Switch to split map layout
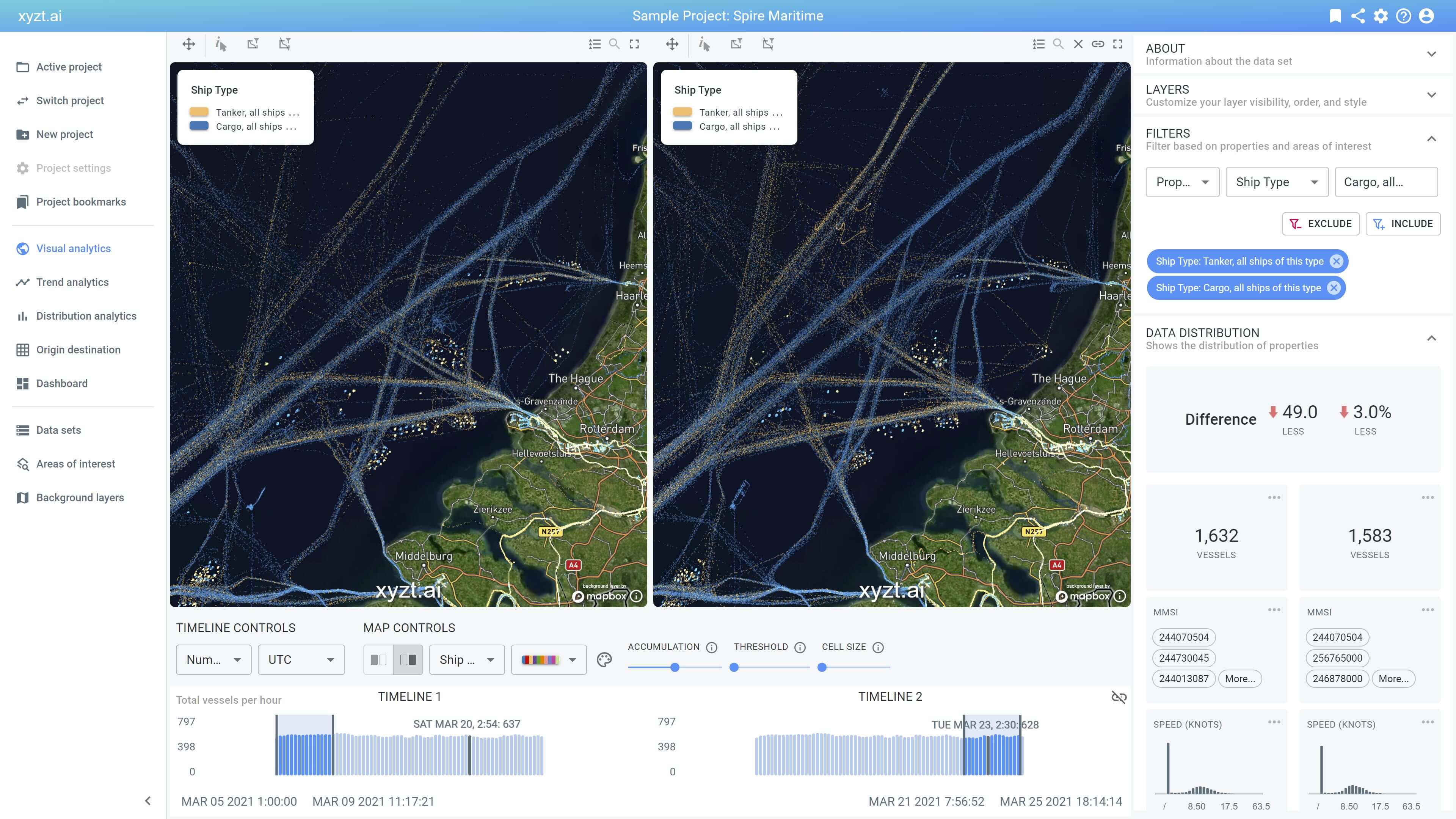1456x819 pixels. point(408,660)
